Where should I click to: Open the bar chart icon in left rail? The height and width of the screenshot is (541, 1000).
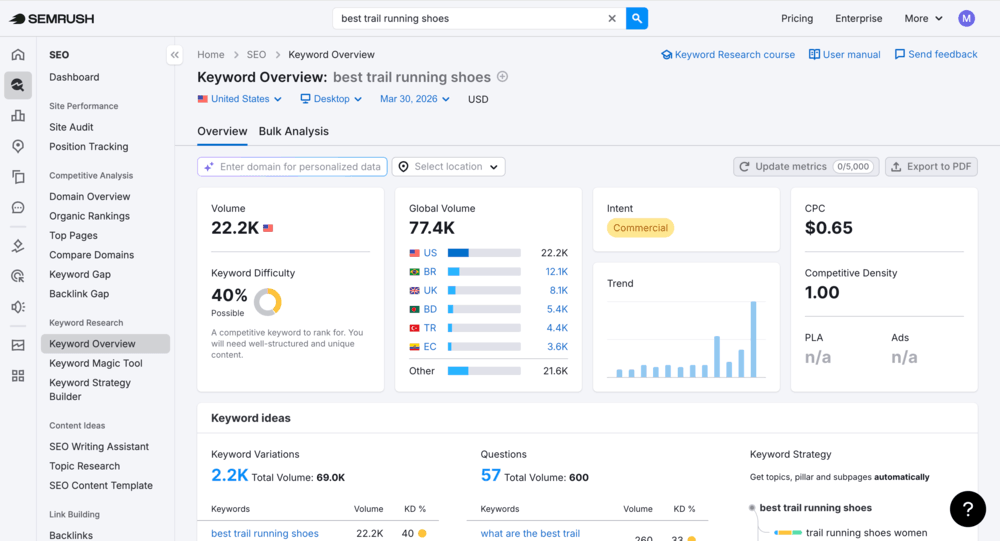(18, 115)
